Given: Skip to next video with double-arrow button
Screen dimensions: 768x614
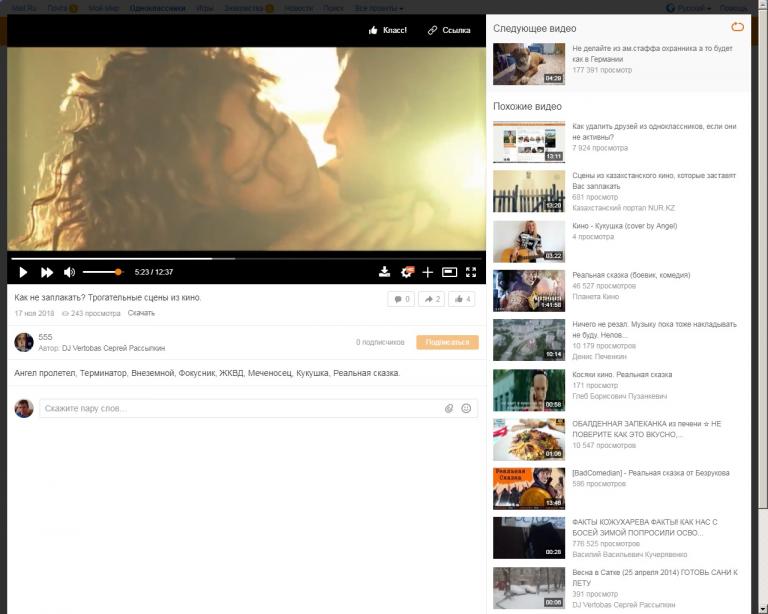Looking at the screenshot, I should point(47,272).
